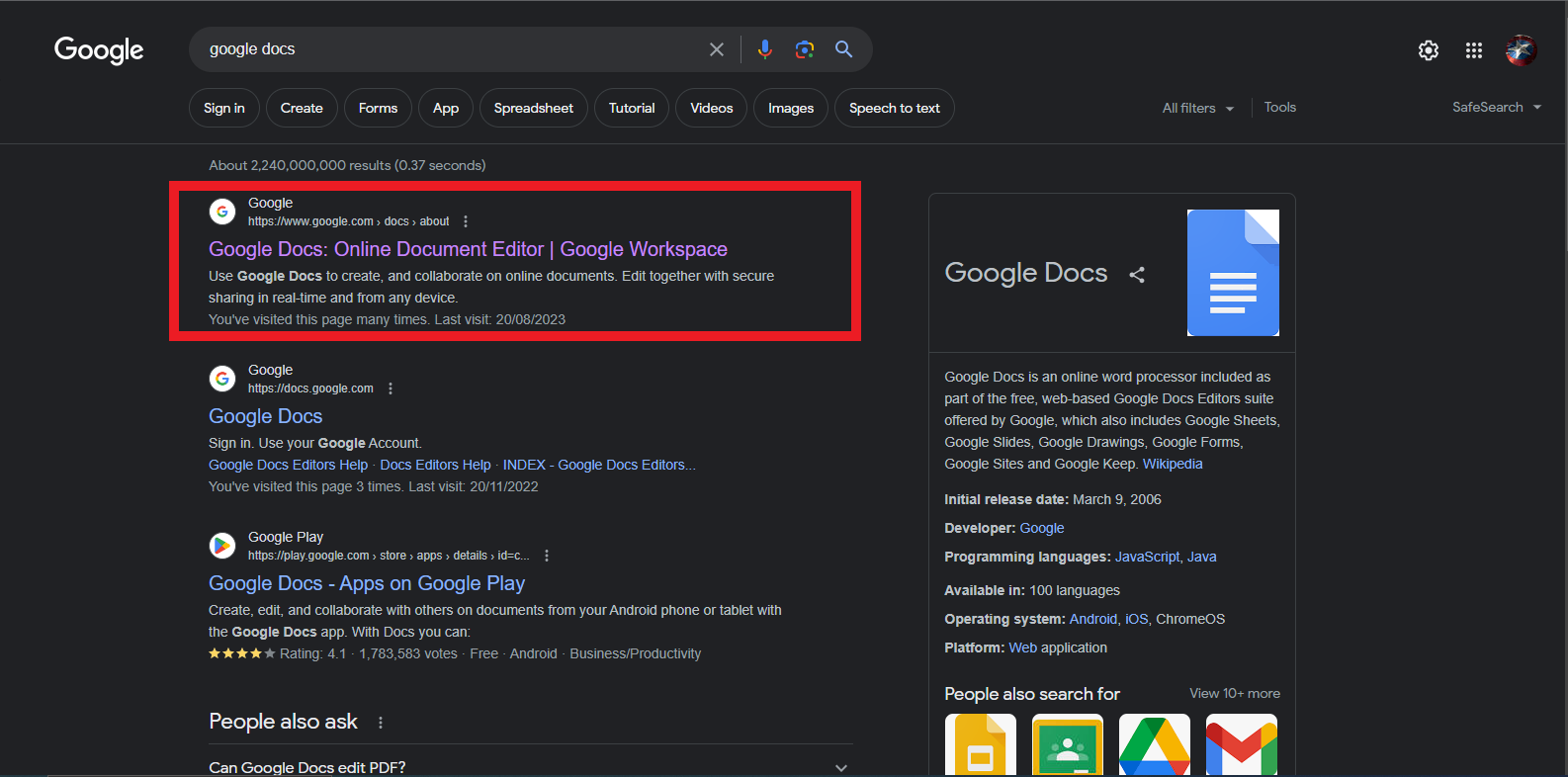Screen dimensions: 1568x777
Task: Click the www.google.com › docs › about breadcrumb
Action: click(348, 221)
